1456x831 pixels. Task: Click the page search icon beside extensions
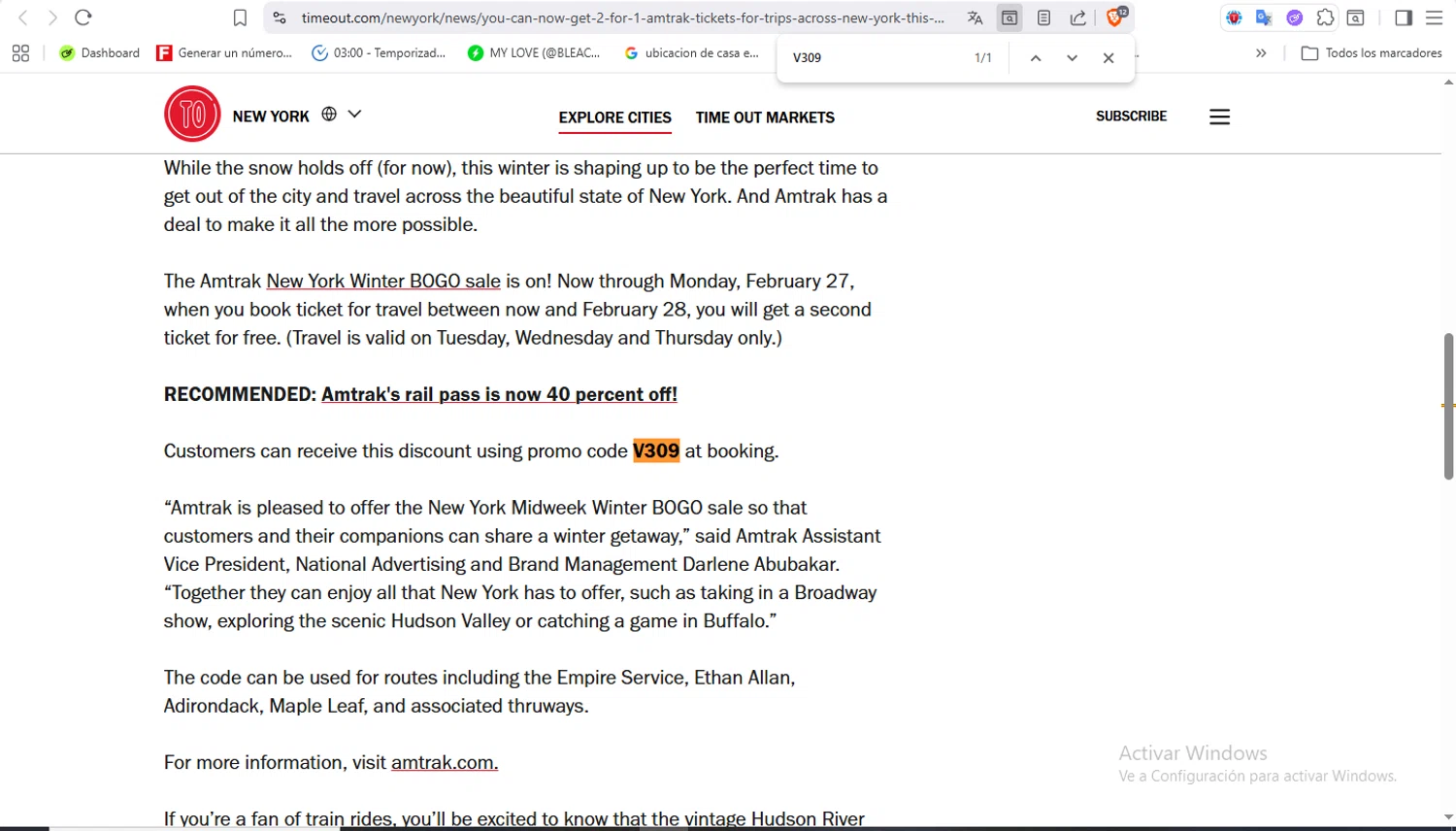tap(1356, 17)
